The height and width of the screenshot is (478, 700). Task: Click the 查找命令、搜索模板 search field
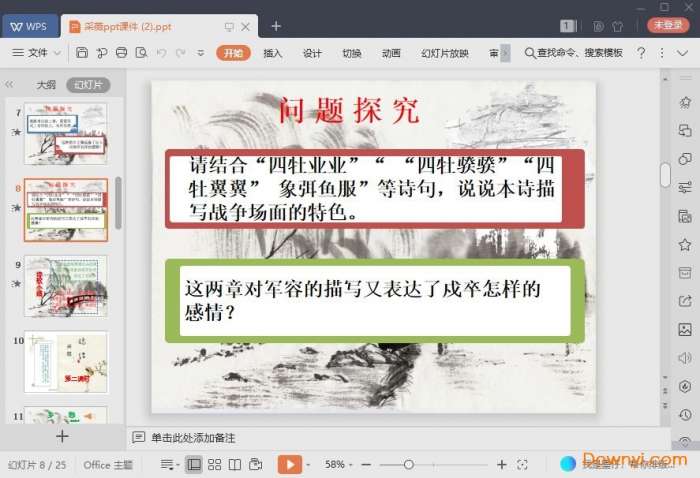[574, 53]
